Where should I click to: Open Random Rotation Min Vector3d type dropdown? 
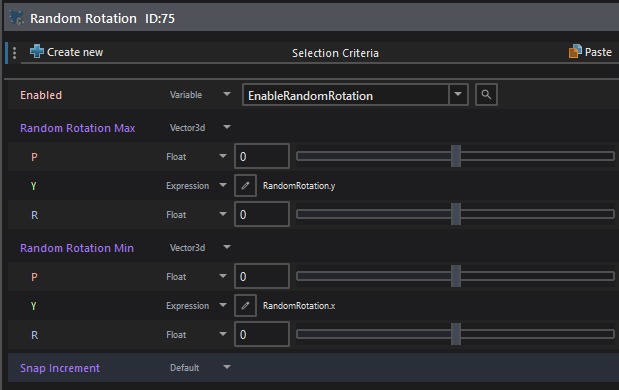tap(227, 248)
